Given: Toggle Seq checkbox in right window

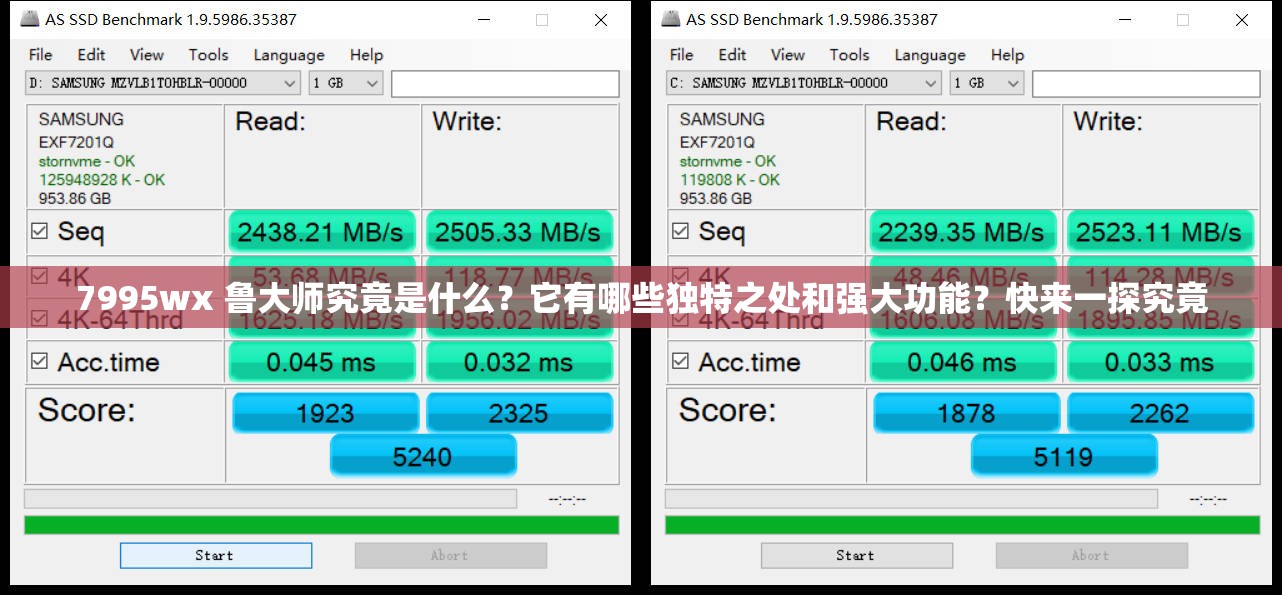Looking at the screenshot, I should pos(680,231).
